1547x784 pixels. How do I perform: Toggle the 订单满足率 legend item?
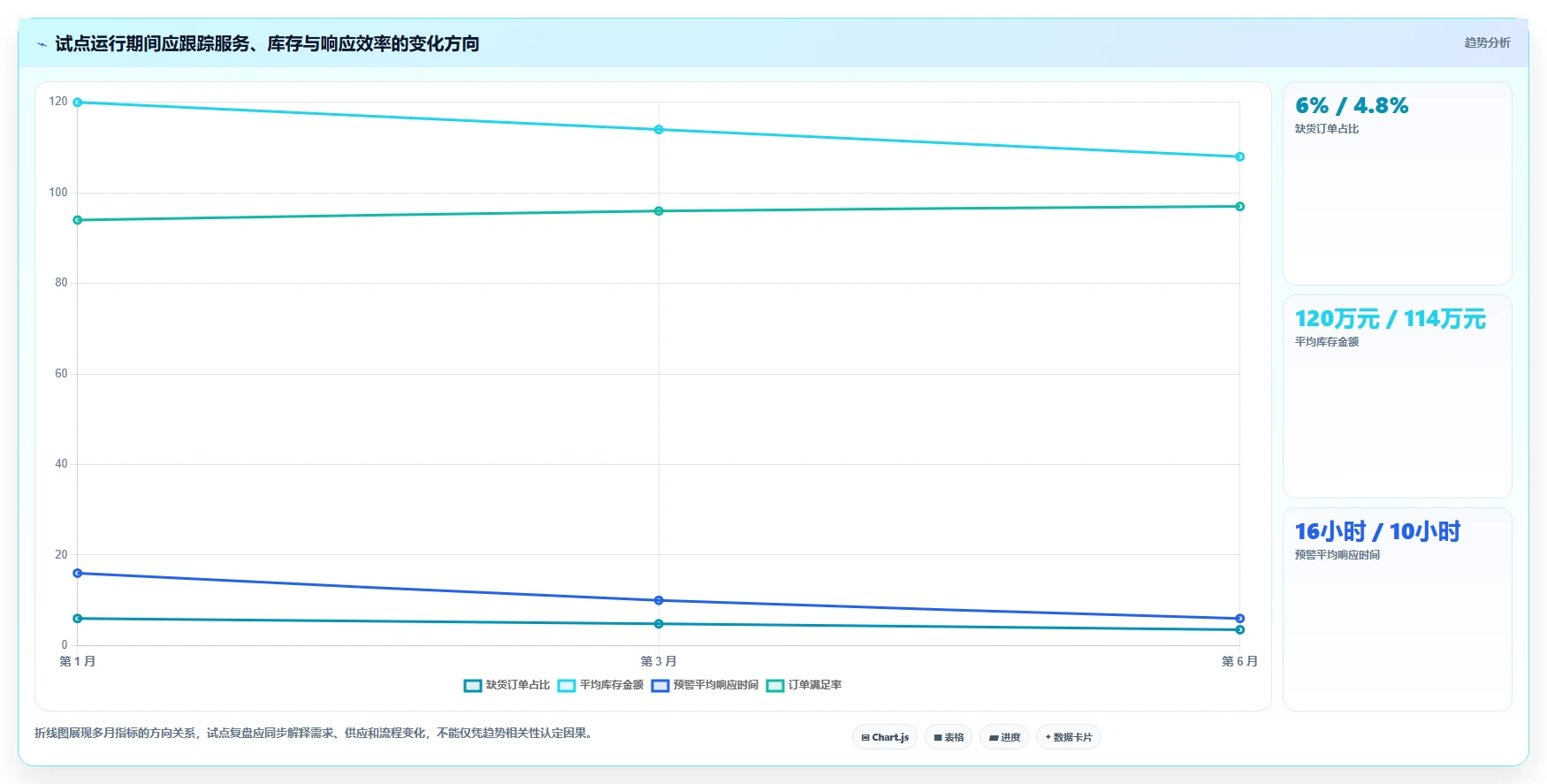click(804, 685)
